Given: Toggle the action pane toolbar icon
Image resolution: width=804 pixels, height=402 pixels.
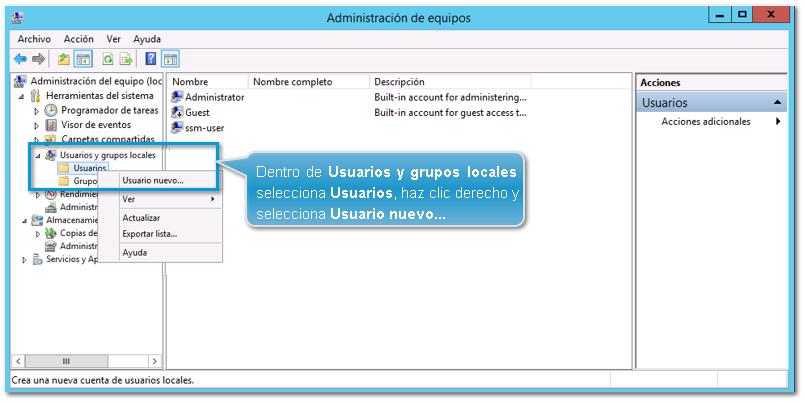Looking at the screenshot, I should point(170,59).
